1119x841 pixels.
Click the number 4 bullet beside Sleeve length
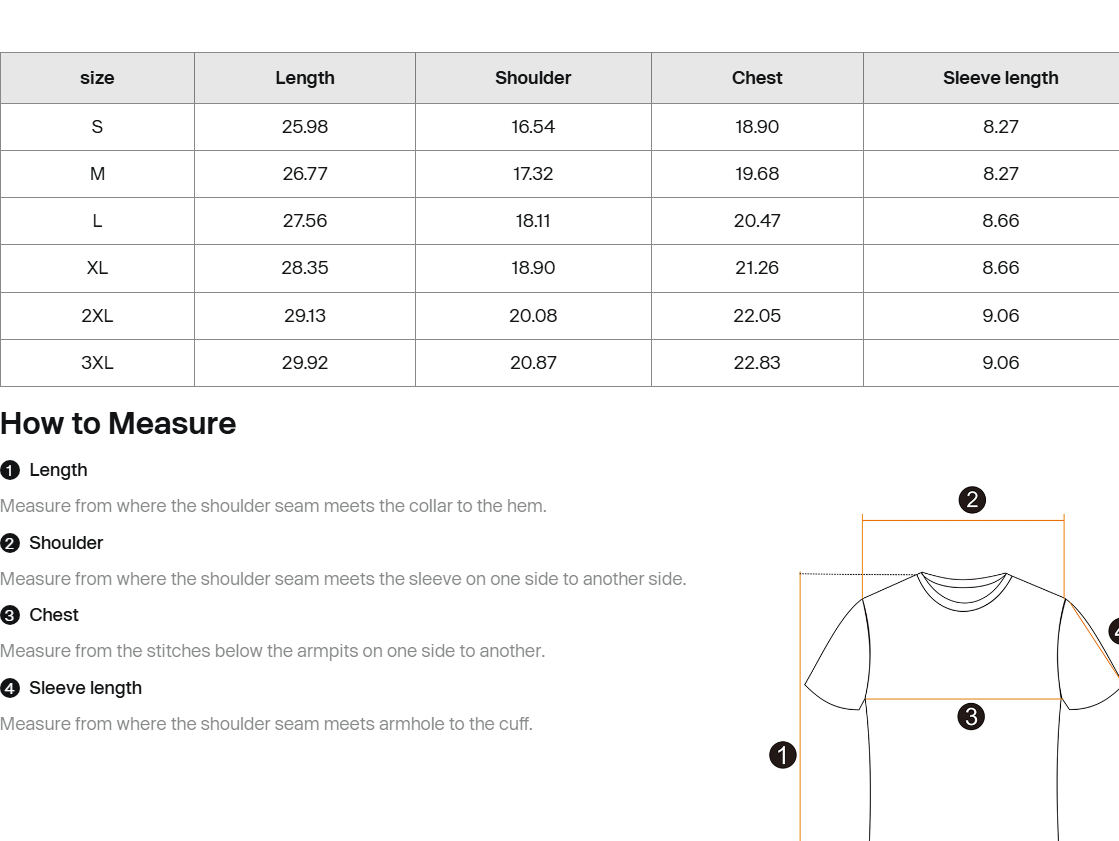pos(10,689)
